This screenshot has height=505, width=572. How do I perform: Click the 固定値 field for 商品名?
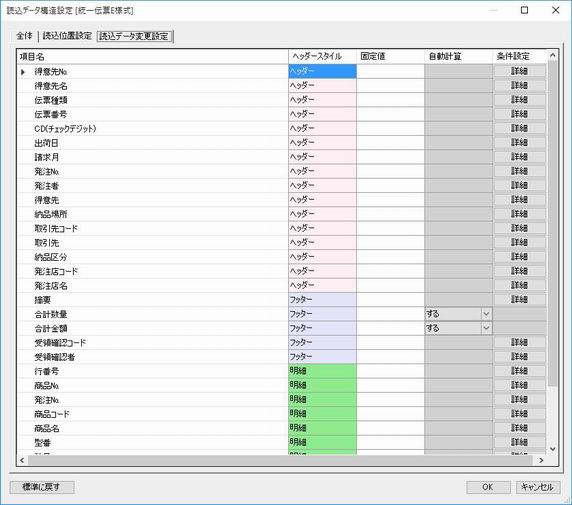pyautogui.click(x=390, y=428)
